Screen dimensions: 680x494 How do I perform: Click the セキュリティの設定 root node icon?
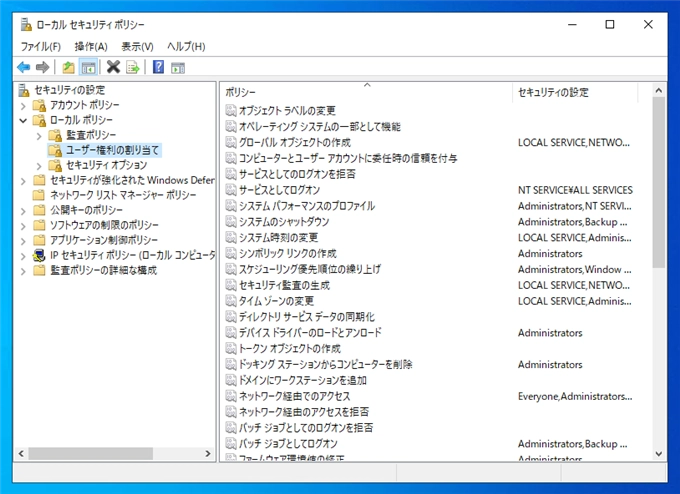click(24, 90)
